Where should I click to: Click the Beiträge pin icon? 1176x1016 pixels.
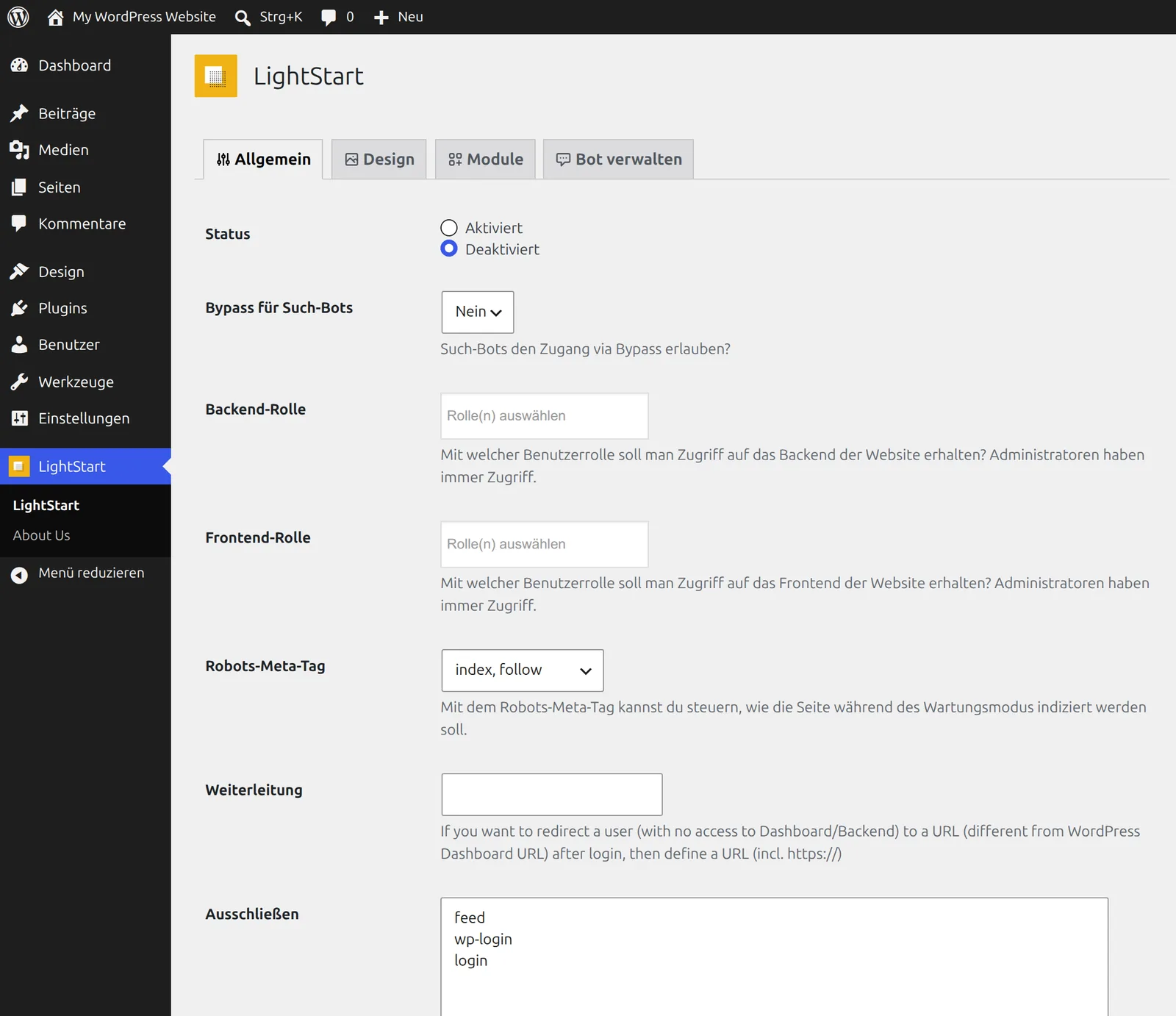[19, 113]
